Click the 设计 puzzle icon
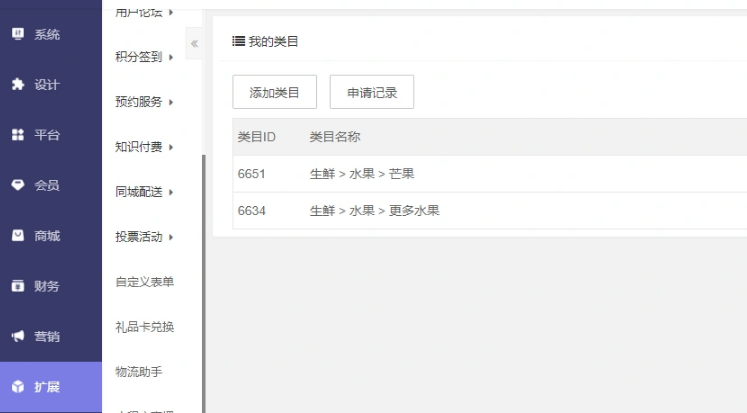The width and height of the screenshot is (747, 413). pos(18,84)
